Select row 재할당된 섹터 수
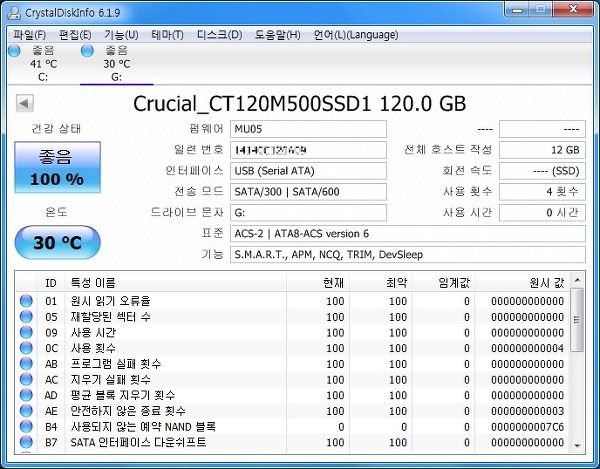This screenshot has width=600, height=469. tap(293, 317)
